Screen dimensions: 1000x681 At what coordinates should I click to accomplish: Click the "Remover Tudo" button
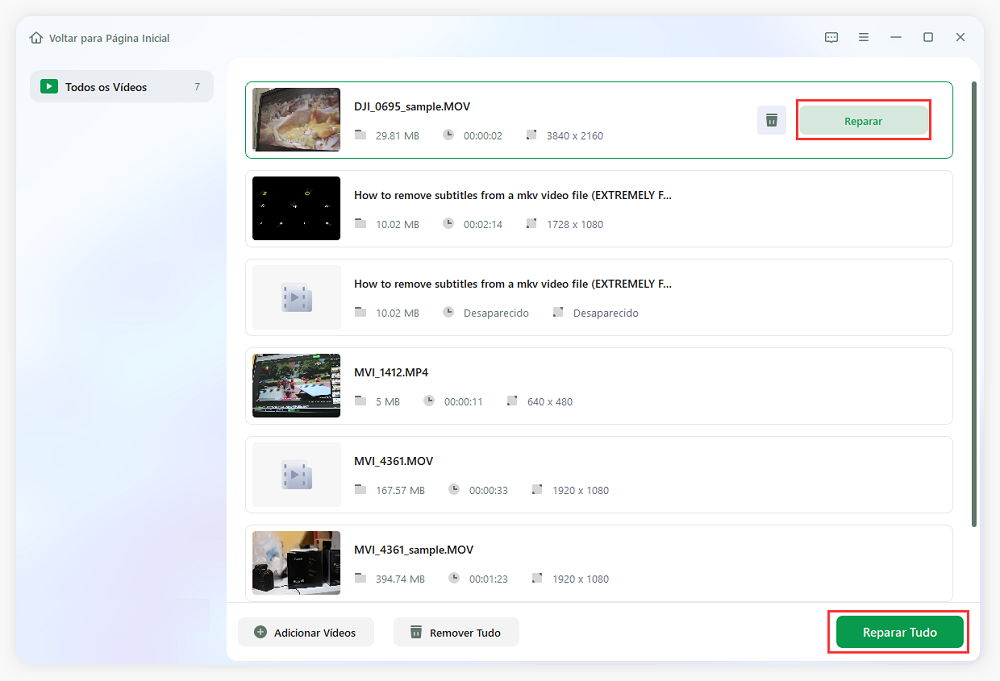click(x=456, y=633)
